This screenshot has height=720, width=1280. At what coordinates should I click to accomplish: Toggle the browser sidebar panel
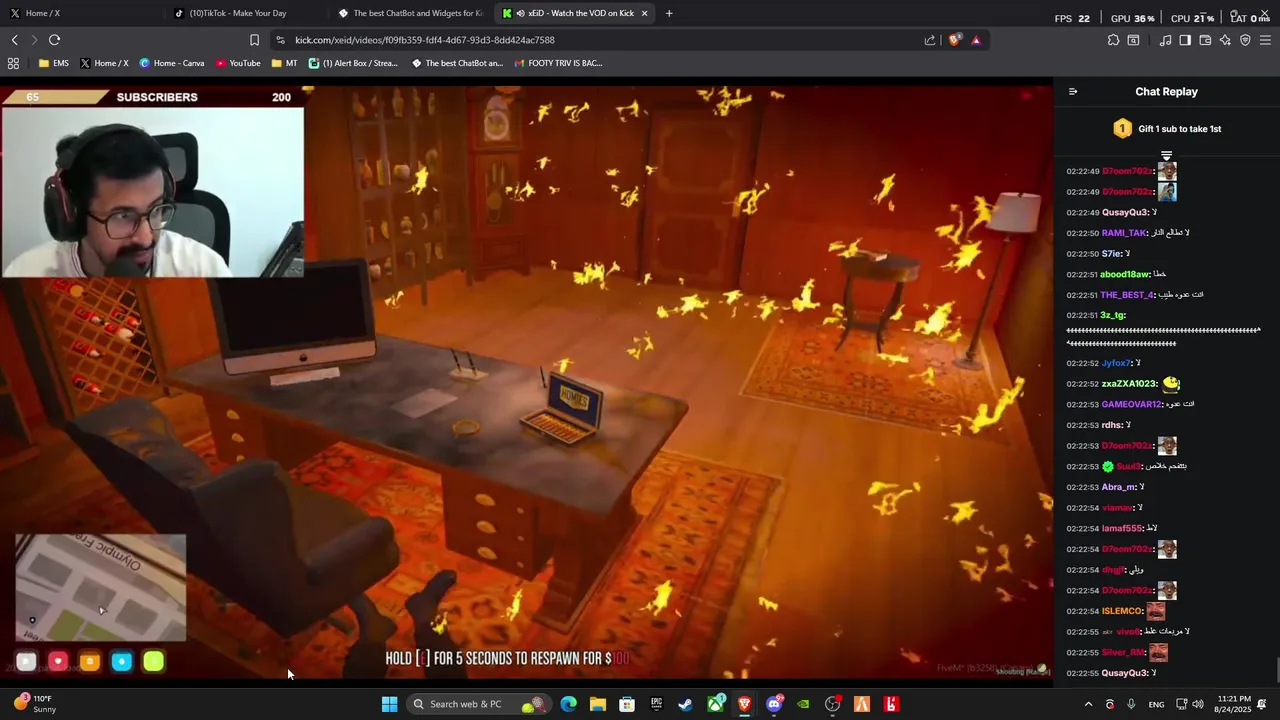coord(1185,40)
